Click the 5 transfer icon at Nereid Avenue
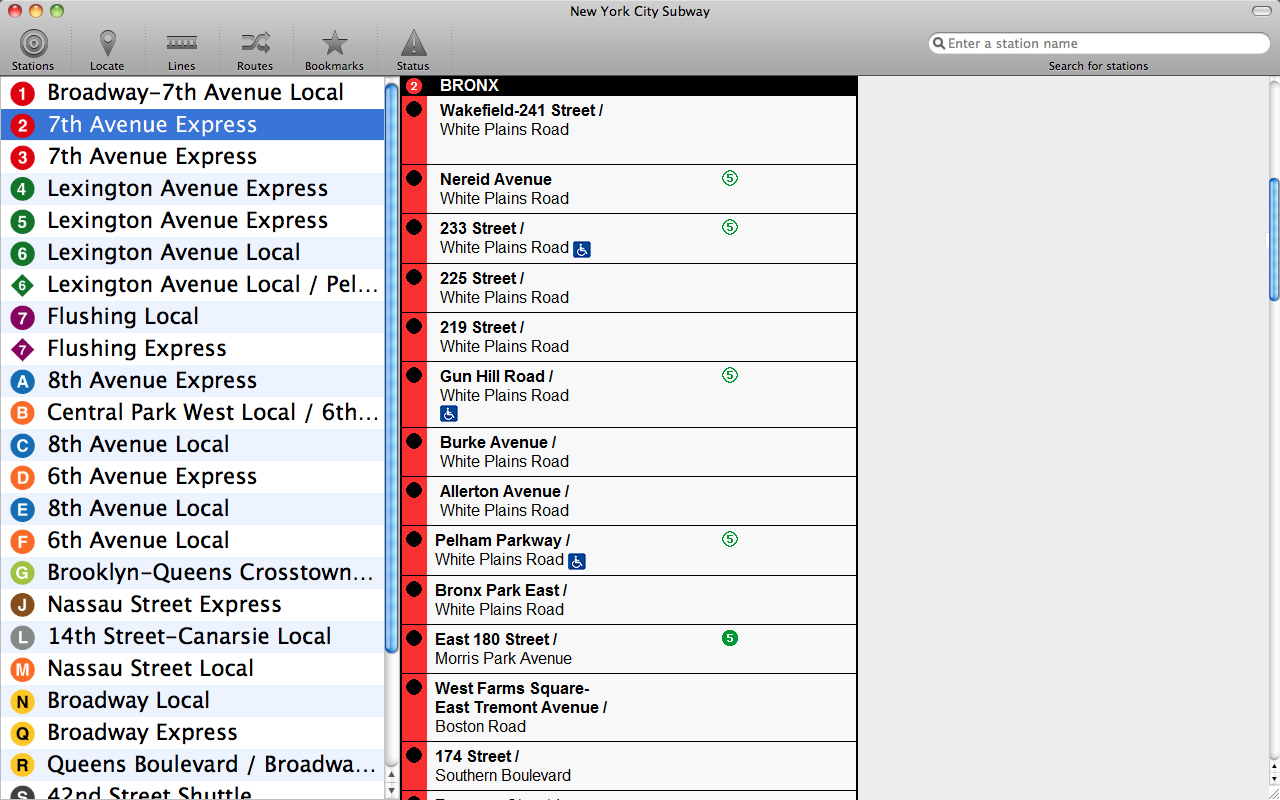Image resolution: width=1280 pixels, height=800 pixels. 730,178
